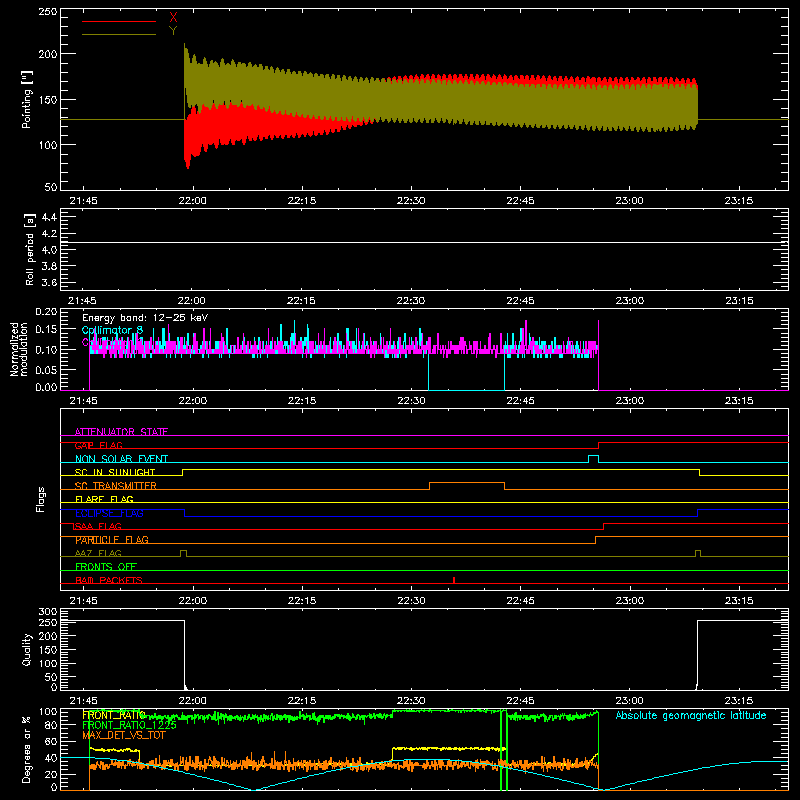800x800 pixels.
Task: Select the cyan 'Collimator 8' legend text
Action: (112, 330)
